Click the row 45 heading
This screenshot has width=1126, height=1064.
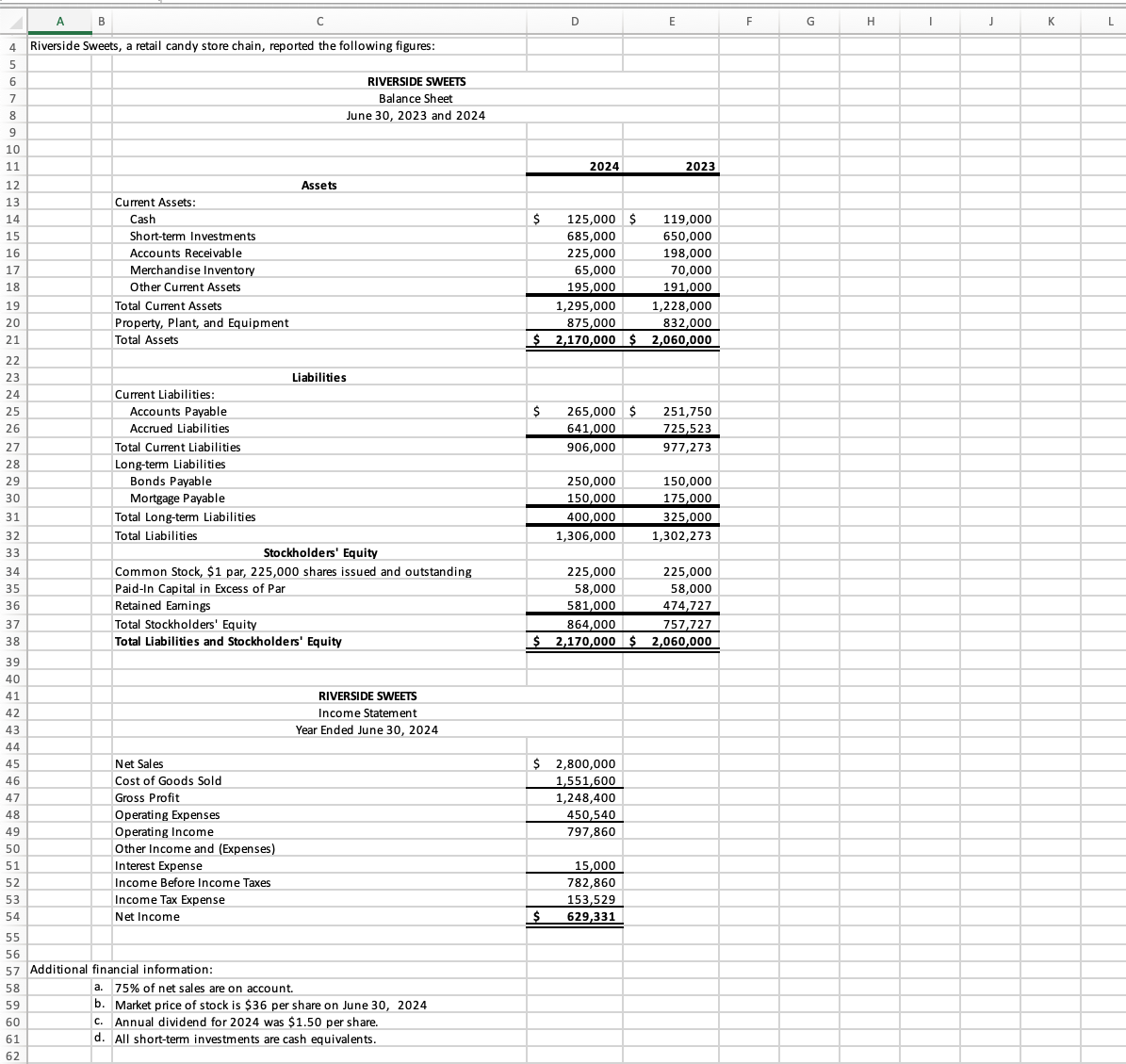(12, 763)
